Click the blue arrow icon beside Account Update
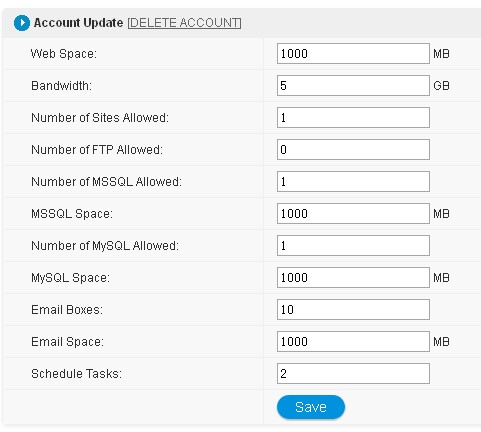 (x=22, y=23)
